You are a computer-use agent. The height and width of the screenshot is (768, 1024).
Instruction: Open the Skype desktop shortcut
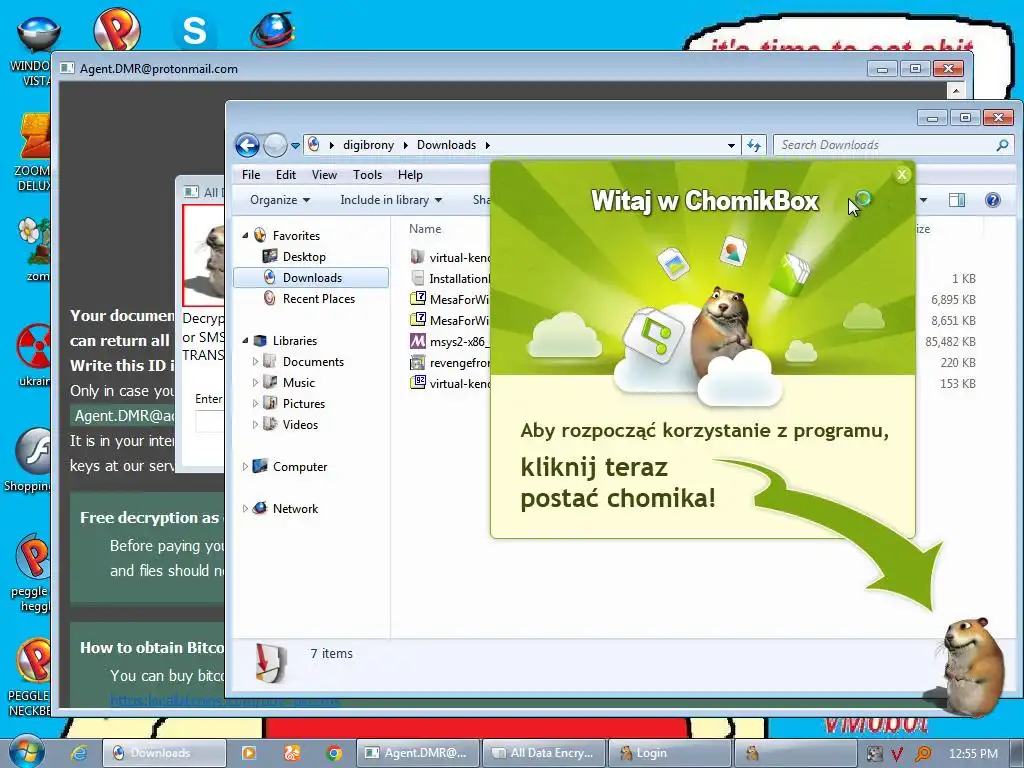pyautogui.click(x=195, y=30)
